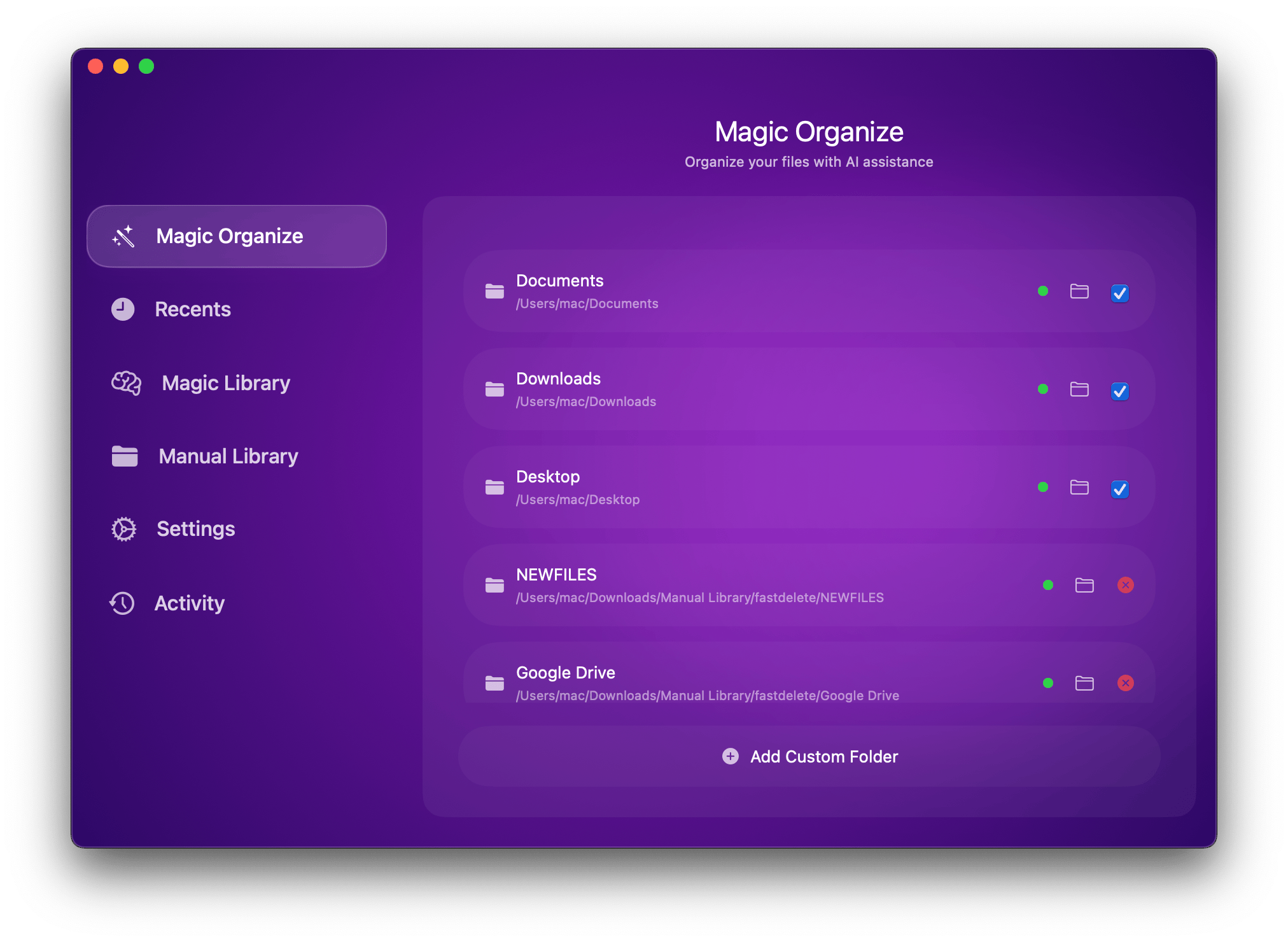
Task: Click the Downloads folder name
Action: click(559, 379)
